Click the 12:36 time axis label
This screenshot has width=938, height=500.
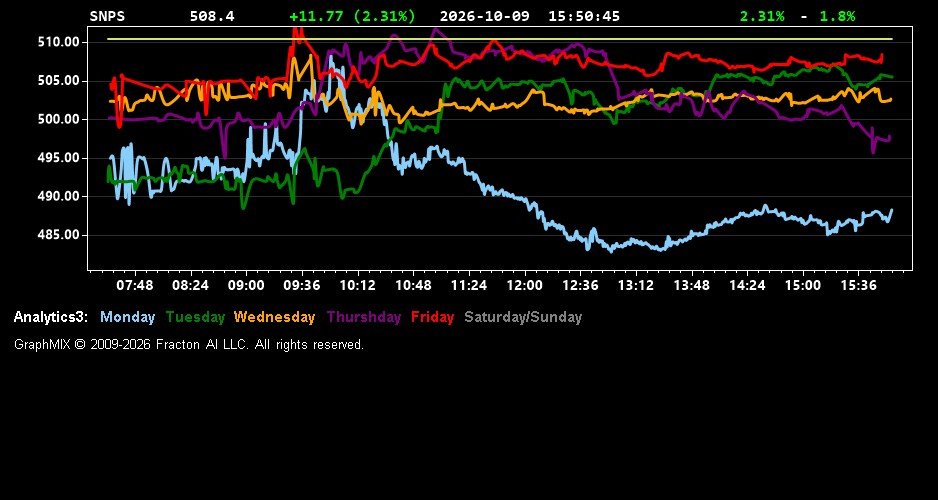coord(580,285)
